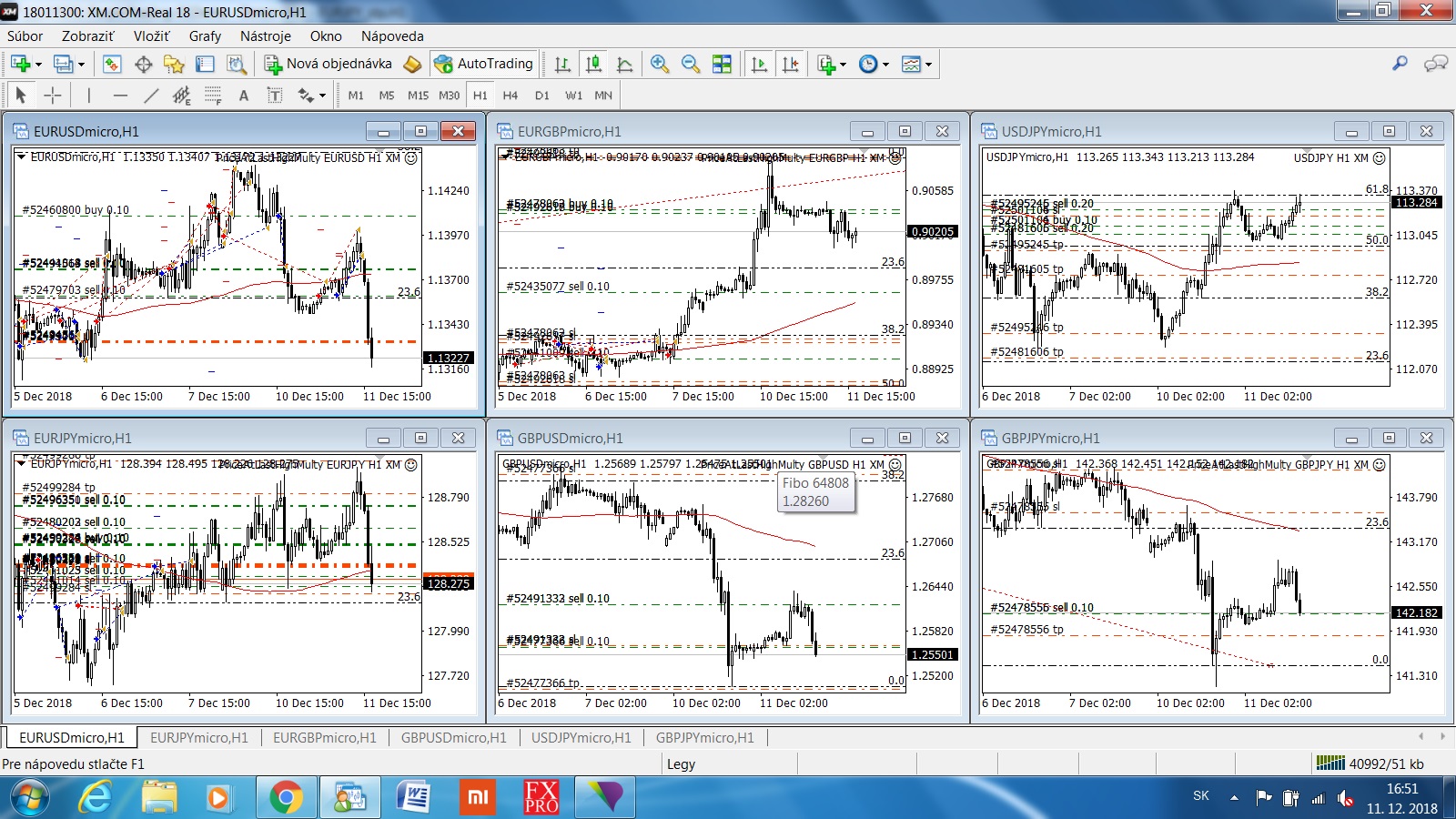Screen dimensions: 1456x819
Task: Pick the trendline drawing tool
Action: point(151,96)
